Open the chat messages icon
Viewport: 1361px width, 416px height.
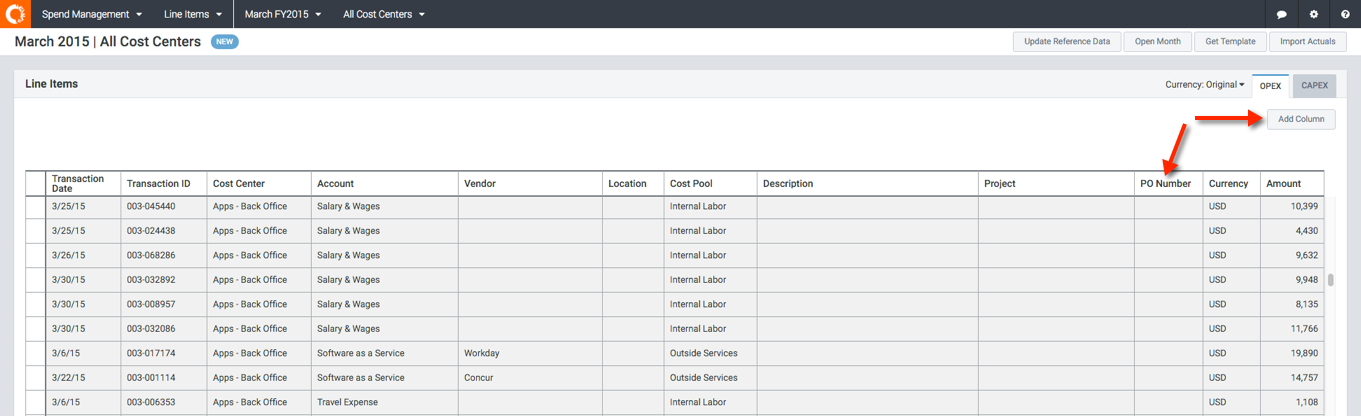point(1281,15)
